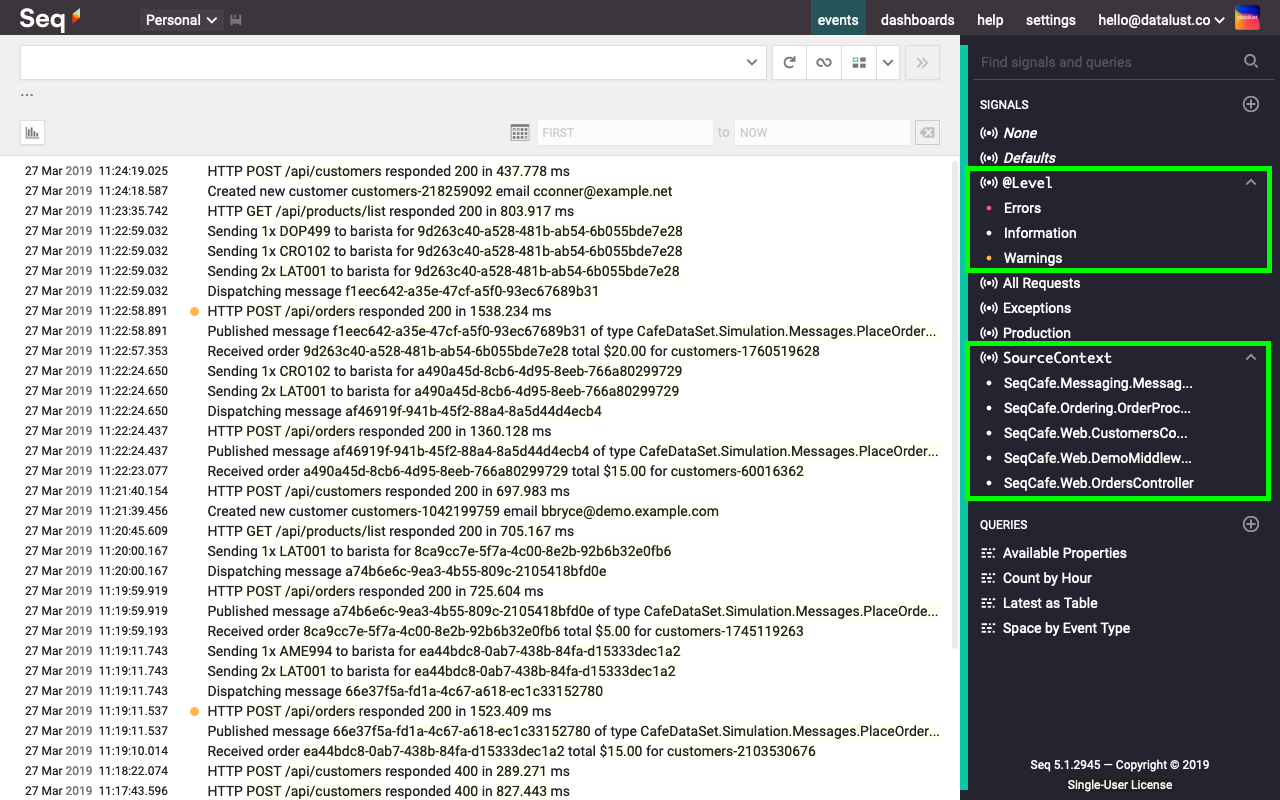Open the hello@datalust.co user menu
The width and height of the screenshot is (1280, 800).
coord(1162,20)
